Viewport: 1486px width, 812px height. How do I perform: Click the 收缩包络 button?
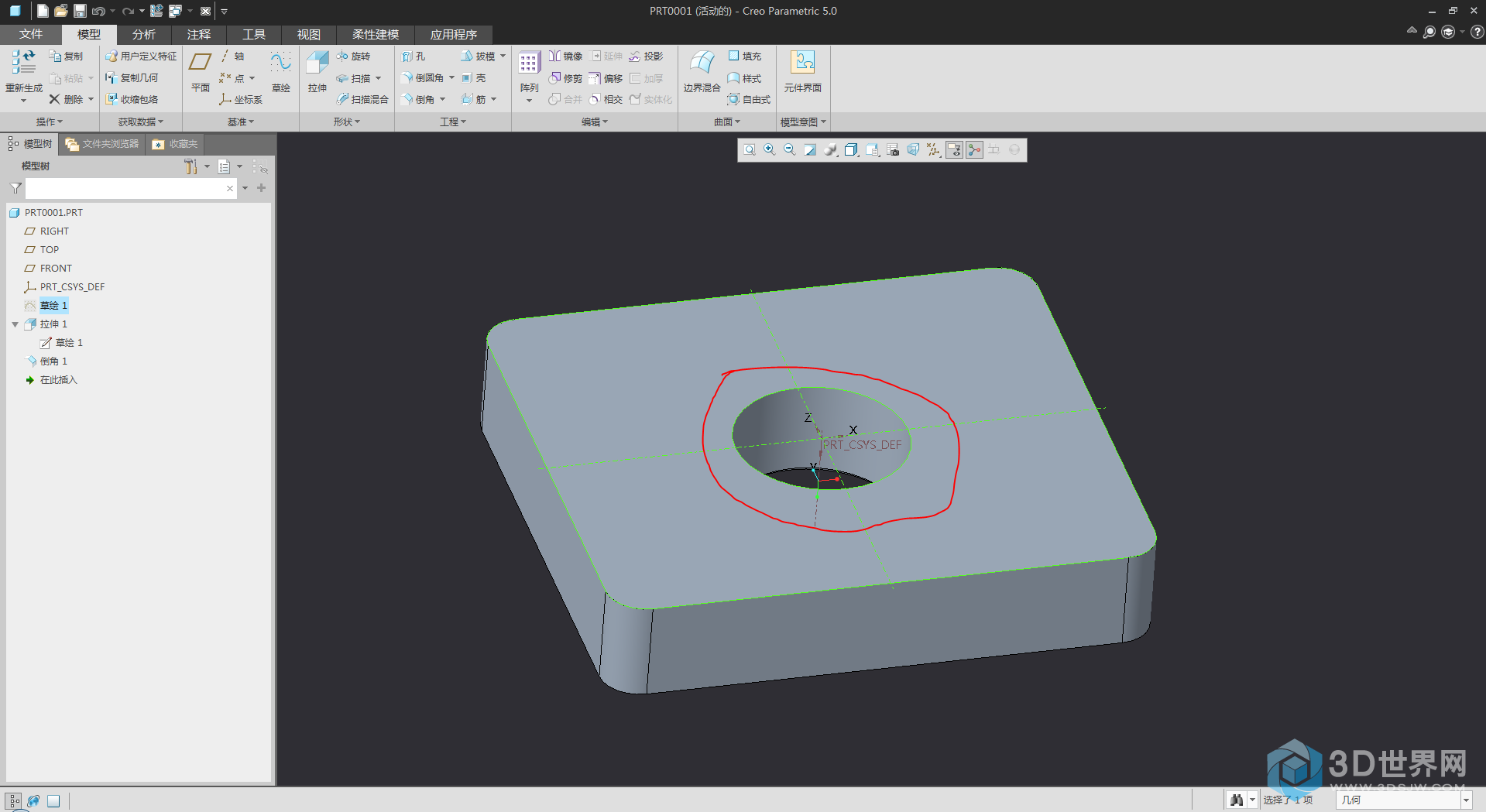[x=132, y=99]
